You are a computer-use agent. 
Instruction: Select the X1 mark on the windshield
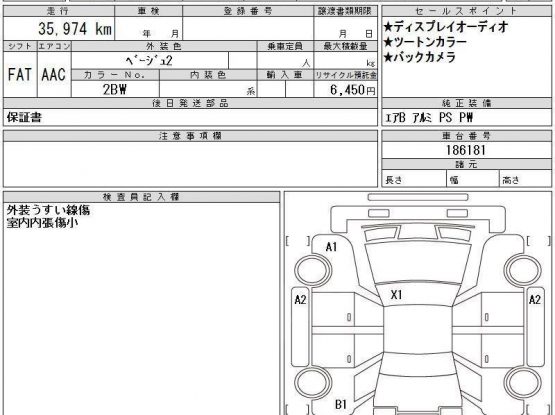[x=396, y=295]
